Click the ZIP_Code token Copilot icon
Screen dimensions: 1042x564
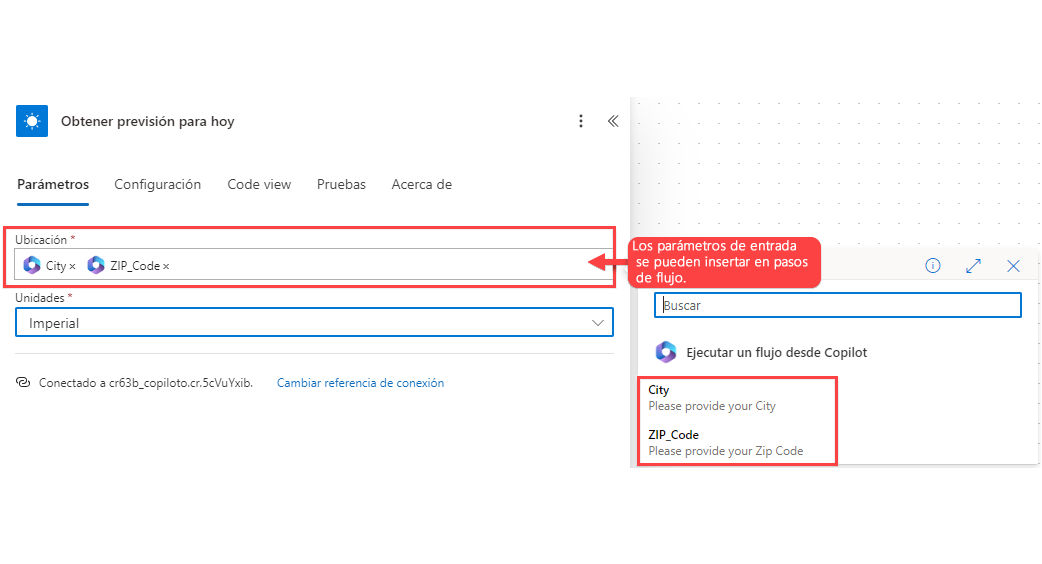pyautogui.click(x=96, y=265)
